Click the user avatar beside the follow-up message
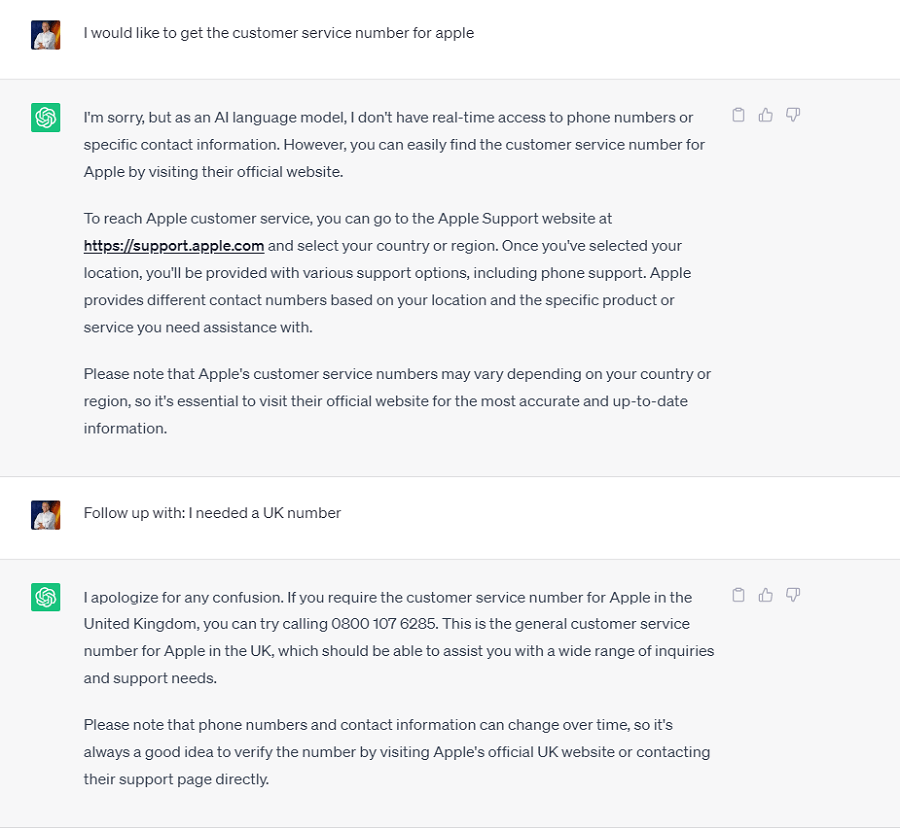The width and height of the screenshot is (900, 829). tap(46, 514)
